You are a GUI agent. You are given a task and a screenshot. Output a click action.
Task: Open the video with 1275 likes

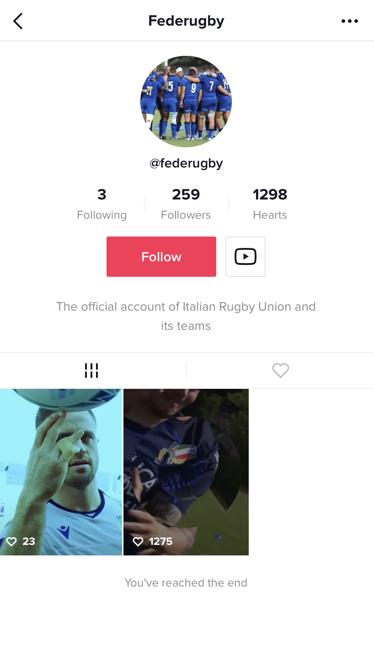[186, 472]
